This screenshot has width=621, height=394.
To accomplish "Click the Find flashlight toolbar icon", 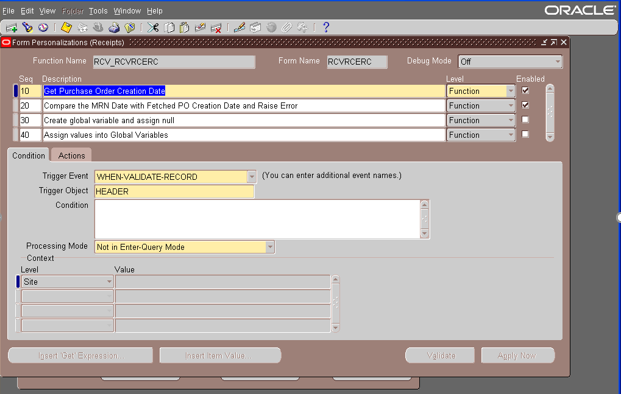I will point(27,27).
